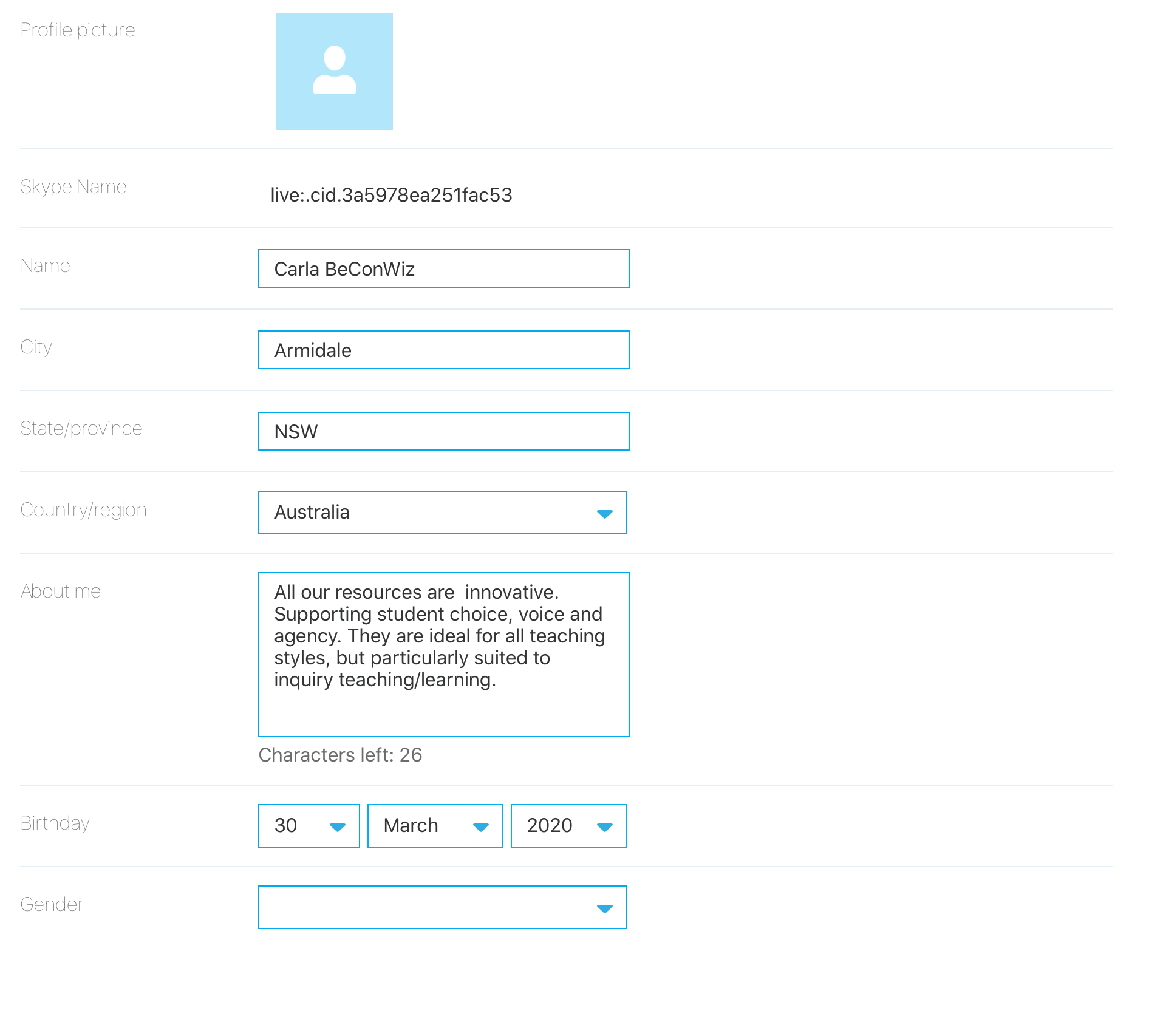The height and width of the screenshot is (1036, 1149).
Task: Click the State/province field containing NSW
Action: point(444,431)
